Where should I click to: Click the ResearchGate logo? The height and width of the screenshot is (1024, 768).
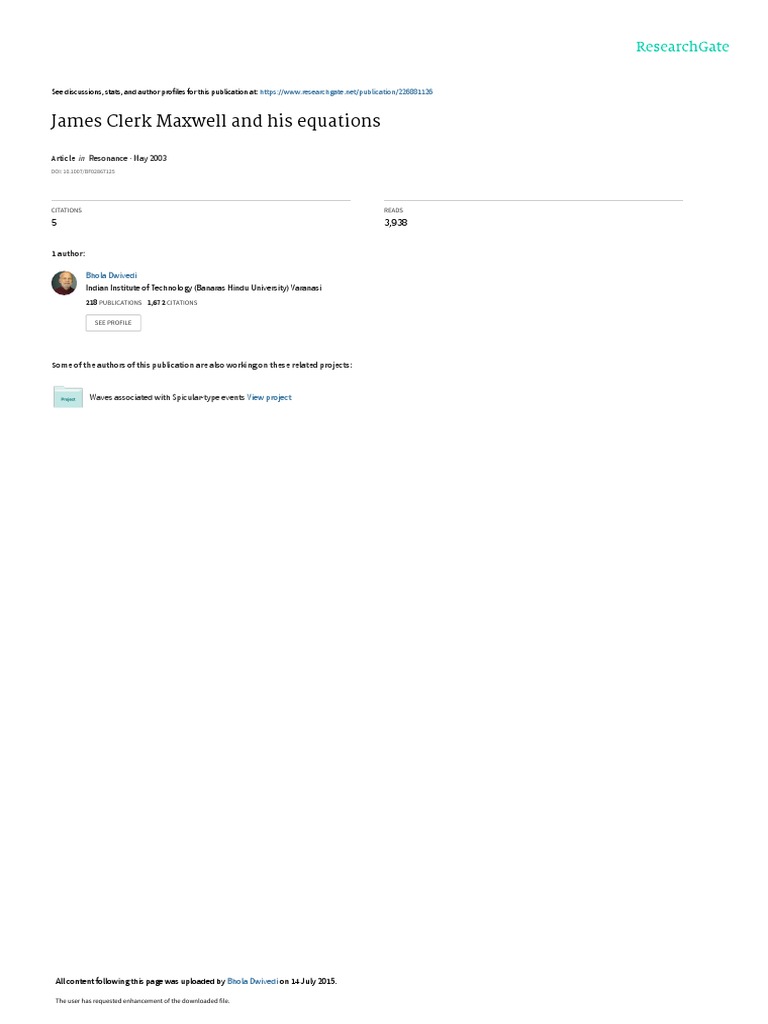coord(682,46)
